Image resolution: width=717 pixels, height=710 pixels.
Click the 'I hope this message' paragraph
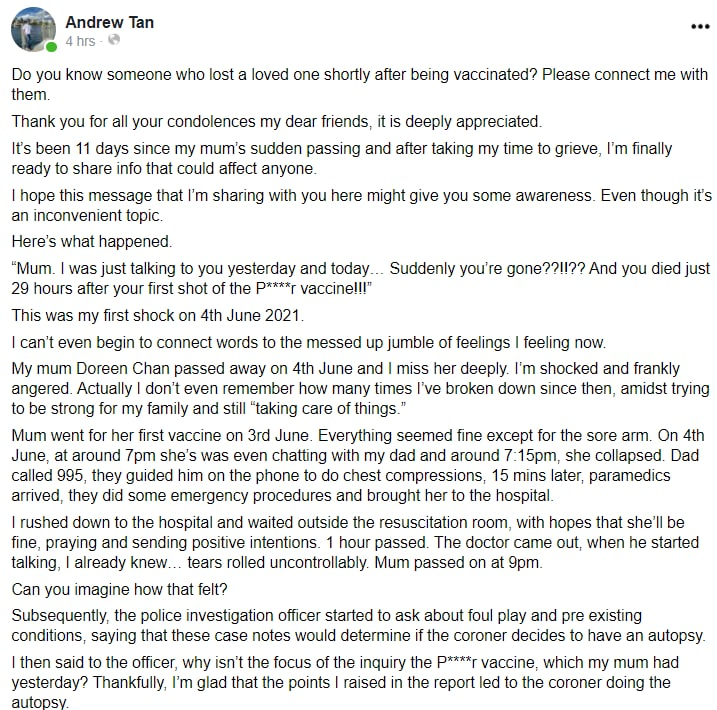pyautogui.click(x=362, y=205)
